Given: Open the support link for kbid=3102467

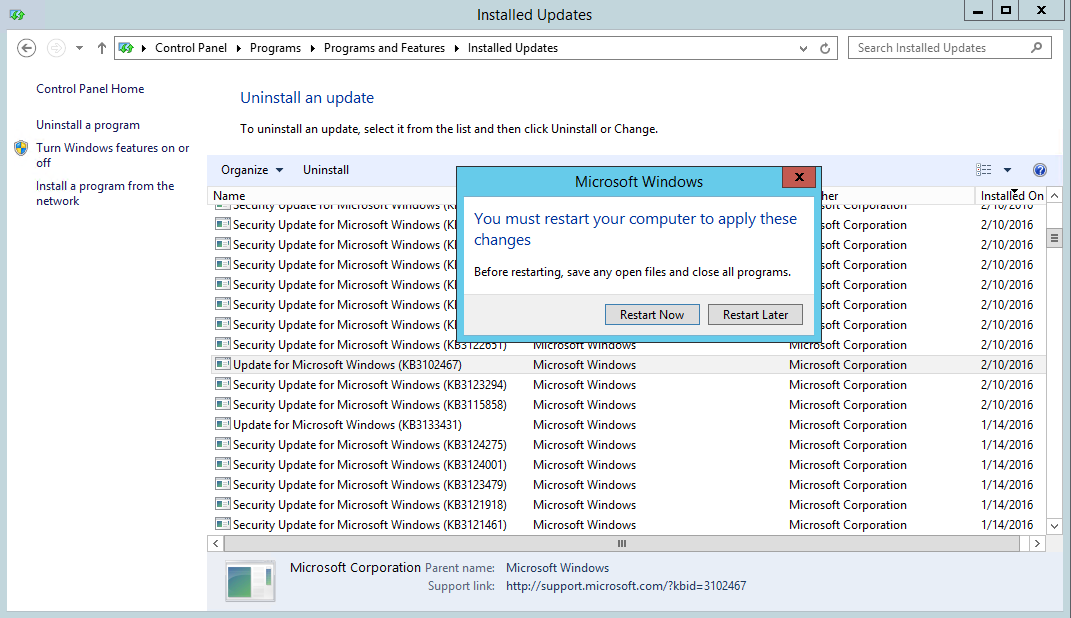Looking at the screenshot, I should point(626,586).
